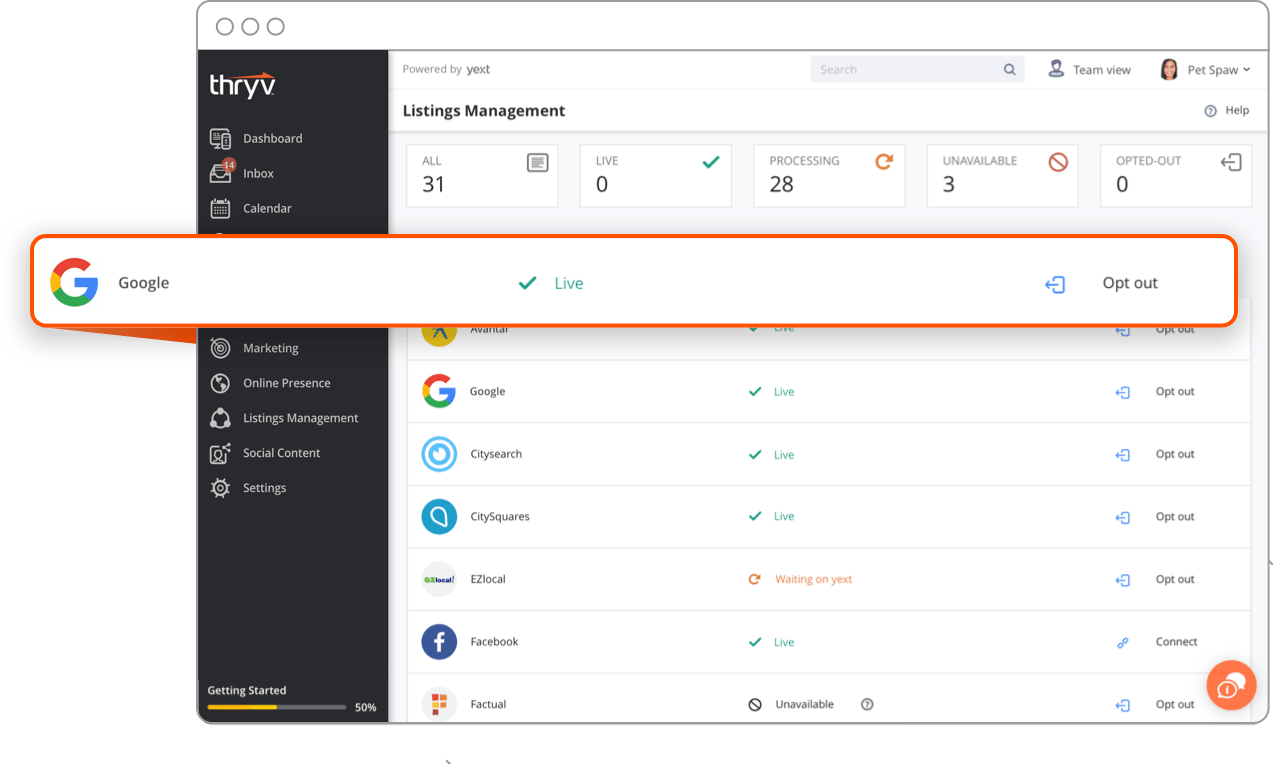This screenshot has width=1274, height=764.
Task: Click 'Waiting on yext' status for EZlocal
Action: (x=813, y=579)
